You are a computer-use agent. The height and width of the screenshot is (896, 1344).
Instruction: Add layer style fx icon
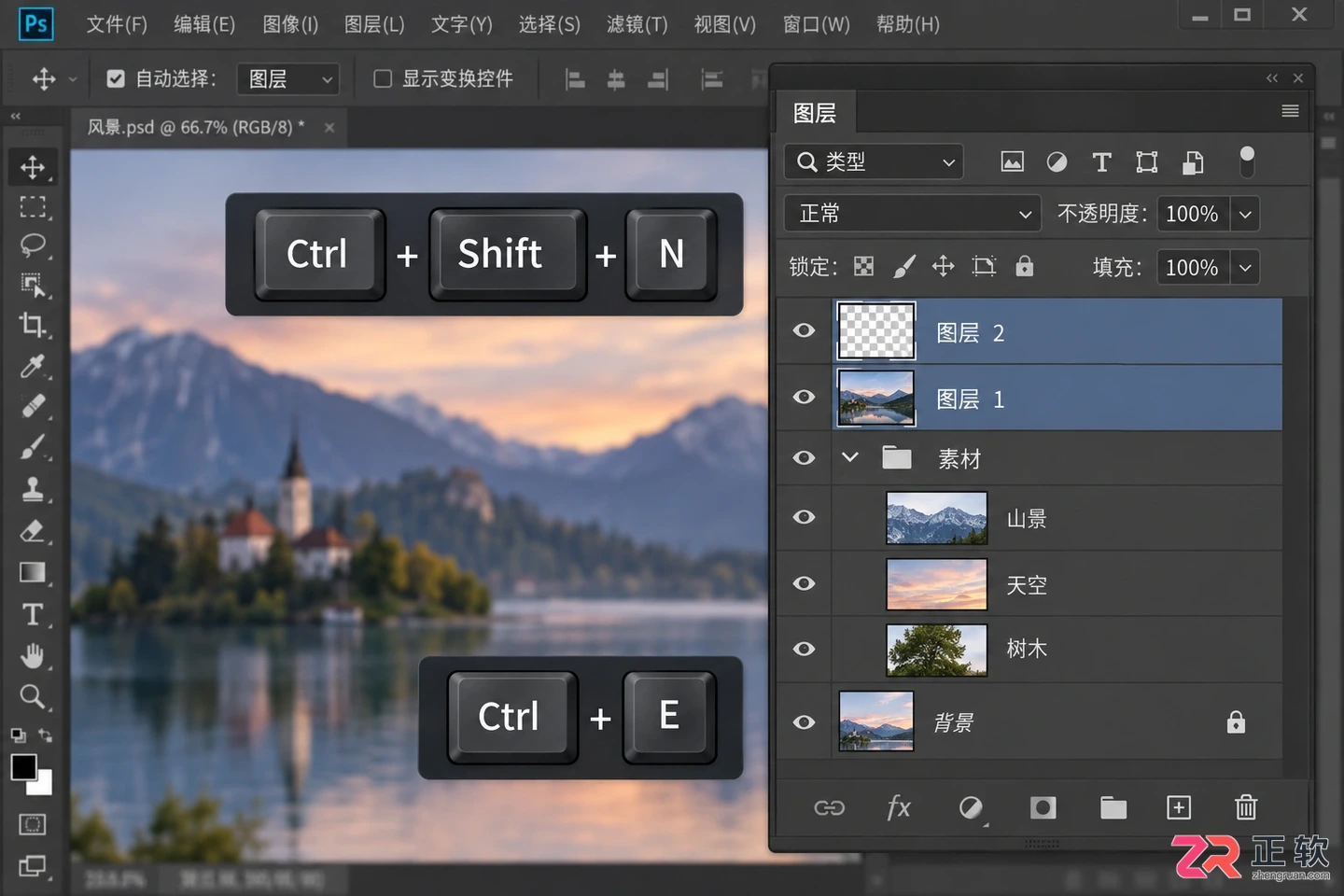pyautogui.click(x=898, y=807)
